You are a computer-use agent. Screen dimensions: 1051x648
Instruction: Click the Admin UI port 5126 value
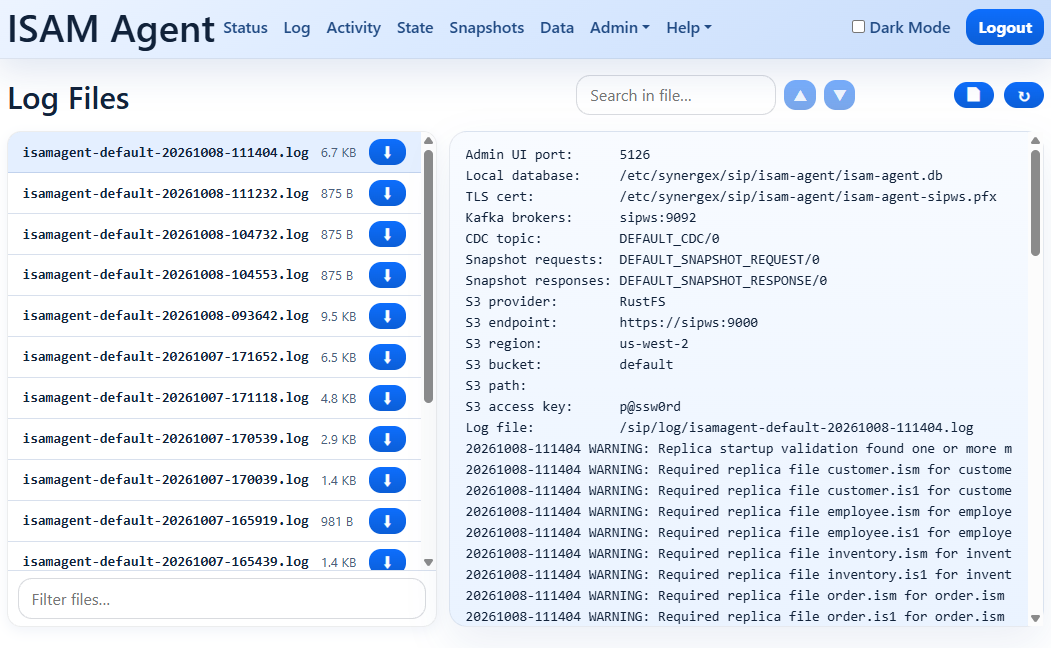(x=635, y=154)
